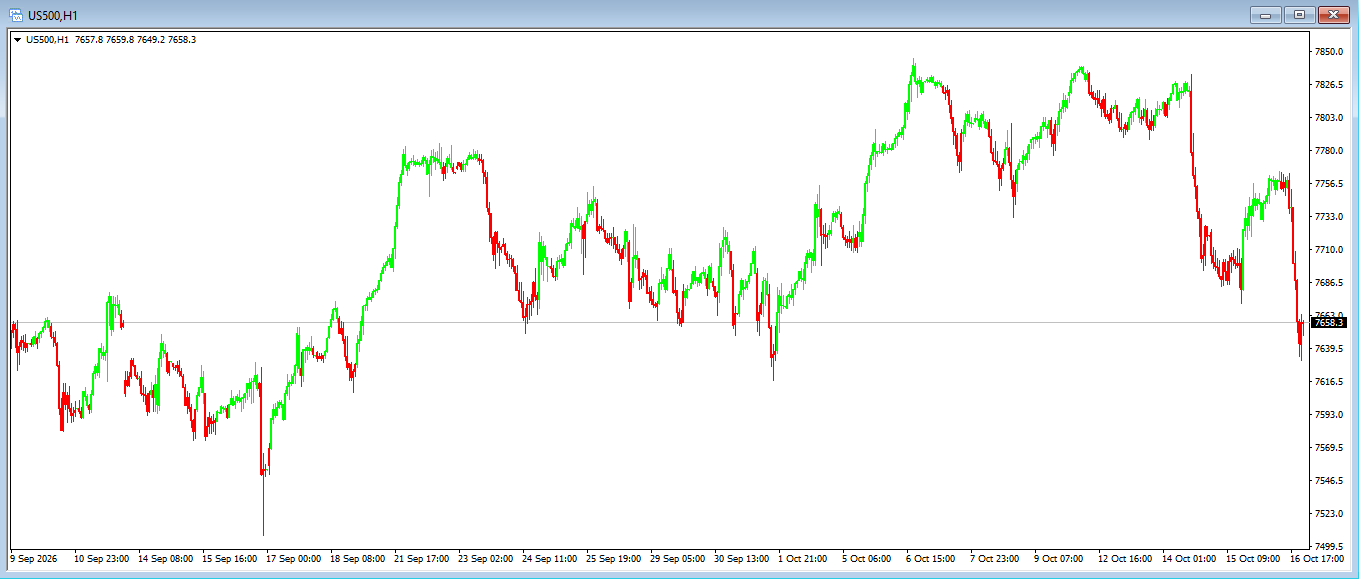1359x579 pixels.
Task: Click the 7569.5 price scale label
Action: pyautogui.click(x=1328, y=447)
